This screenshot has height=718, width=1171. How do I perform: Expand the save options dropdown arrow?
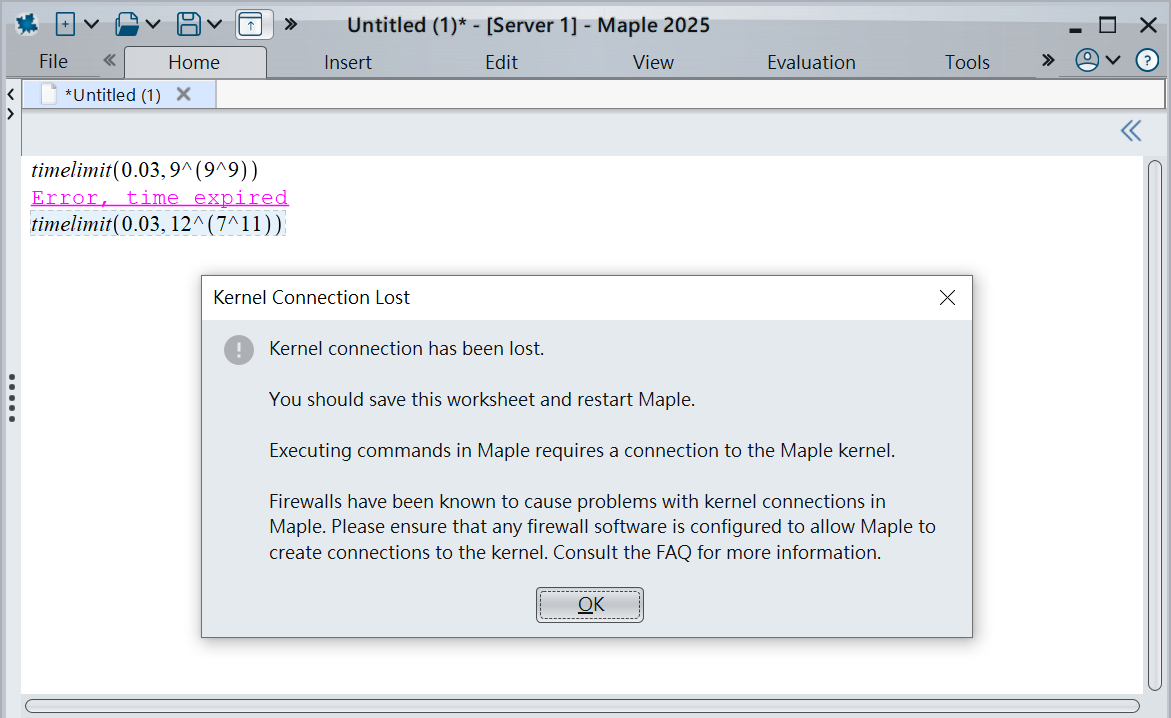pos(214,24)
